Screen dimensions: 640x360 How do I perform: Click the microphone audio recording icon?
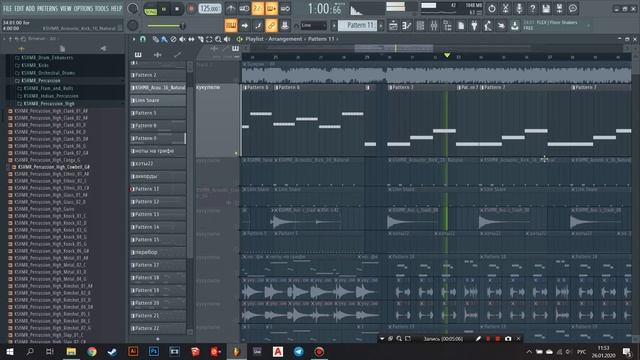519,9
